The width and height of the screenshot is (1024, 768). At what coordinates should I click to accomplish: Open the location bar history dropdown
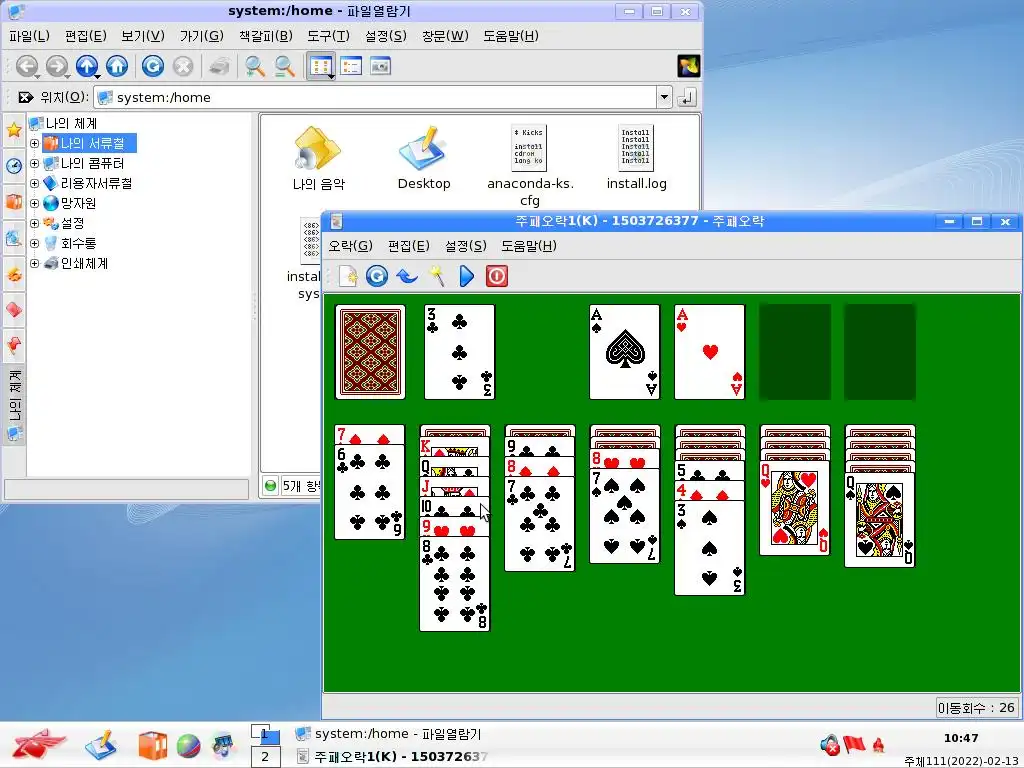point(664,97)
